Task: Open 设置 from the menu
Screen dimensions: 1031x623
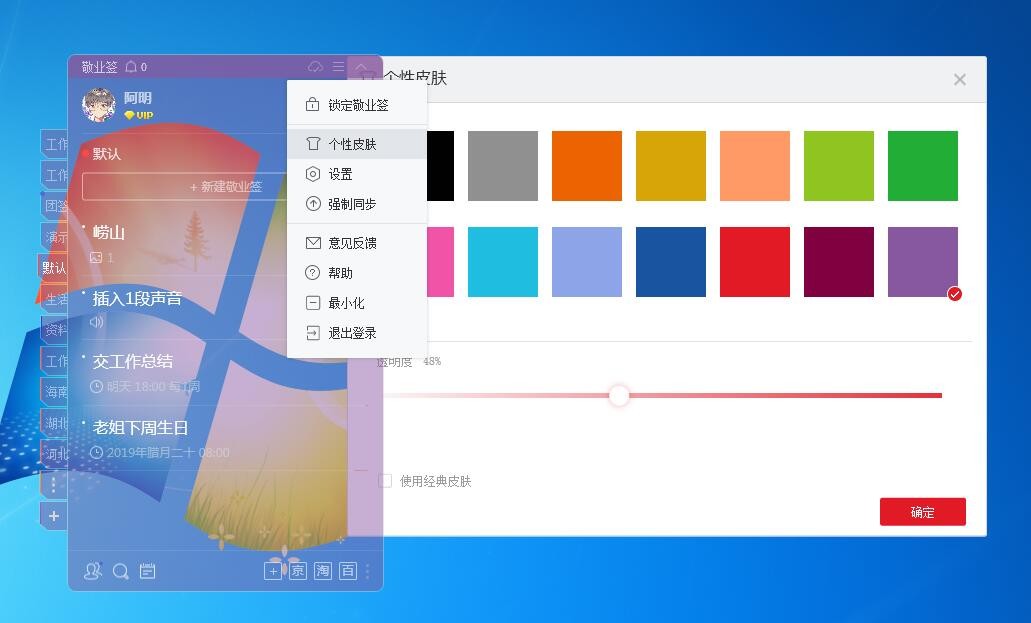Action: coord(357,174)
